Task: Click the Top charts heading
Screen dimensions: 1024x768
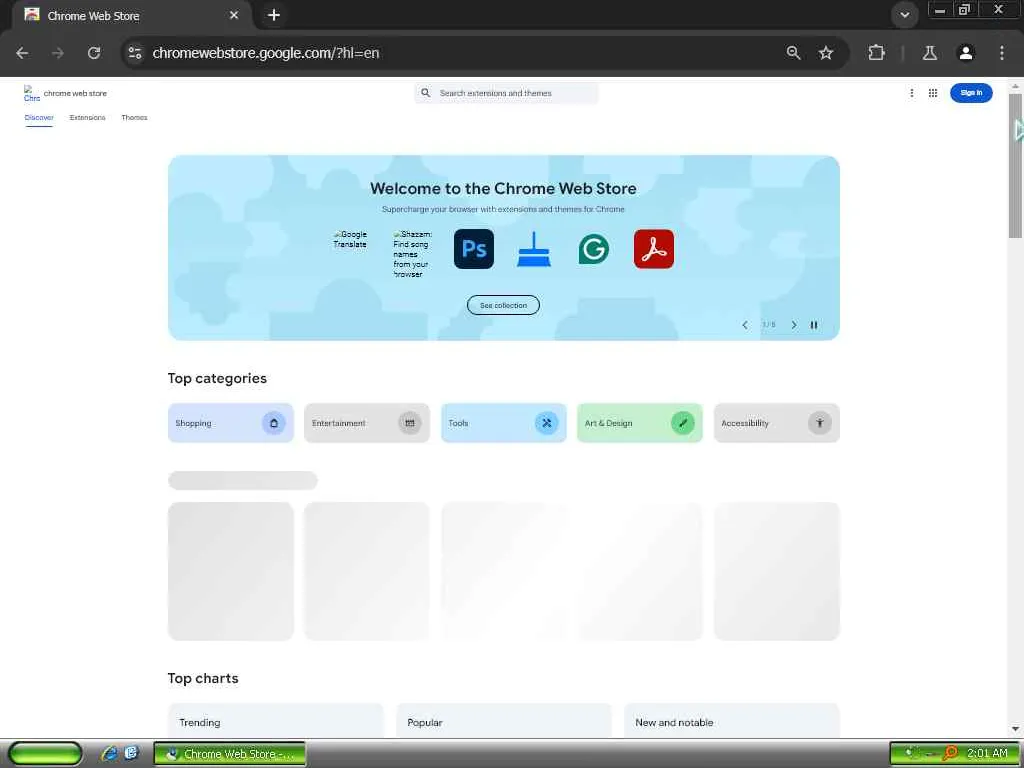Action: coord(203,678)
